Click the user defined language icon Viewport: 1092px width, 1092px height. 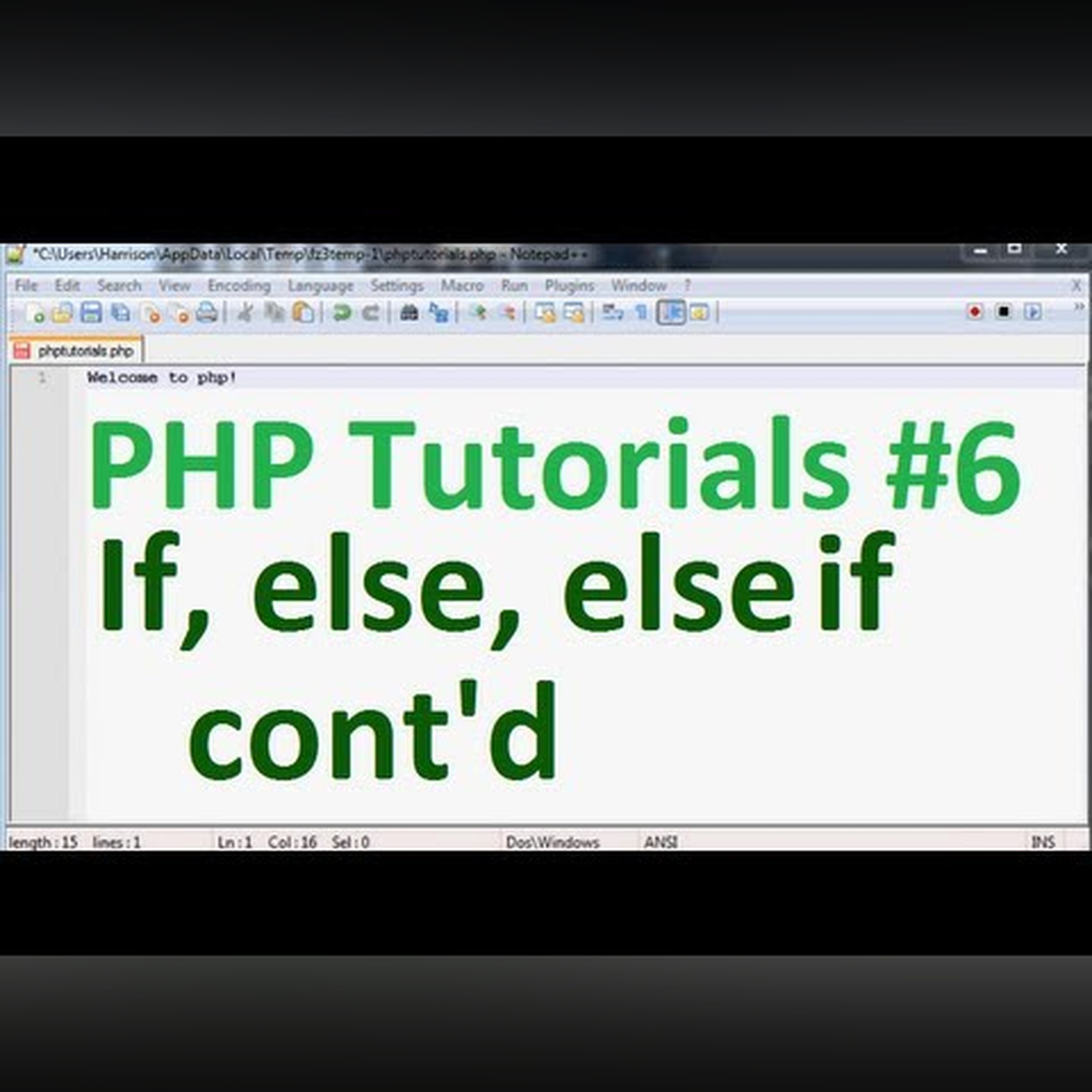tap(700, 313)
